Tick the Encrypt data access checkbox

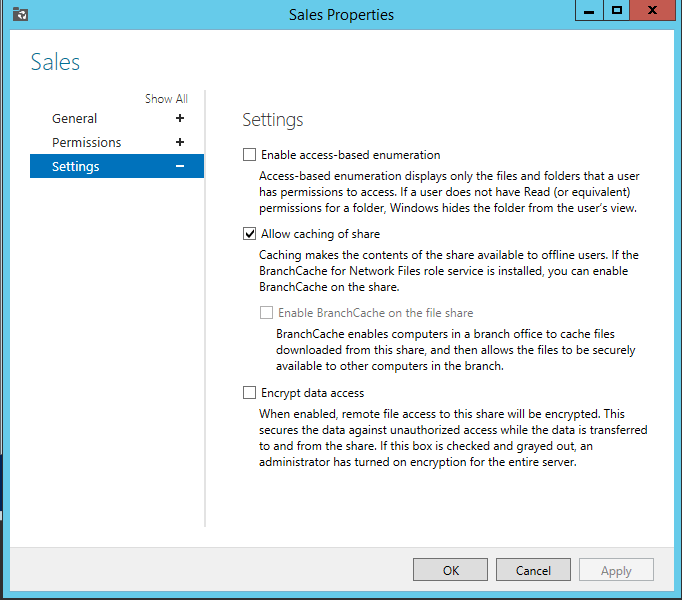tap(250, 393)
